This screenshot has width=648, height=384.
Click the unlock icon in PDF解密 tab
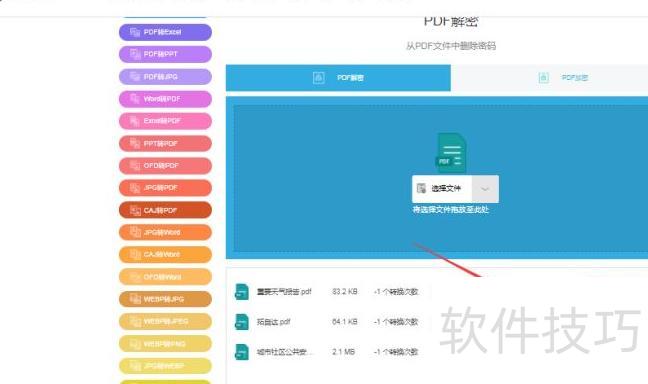point(319,78)
